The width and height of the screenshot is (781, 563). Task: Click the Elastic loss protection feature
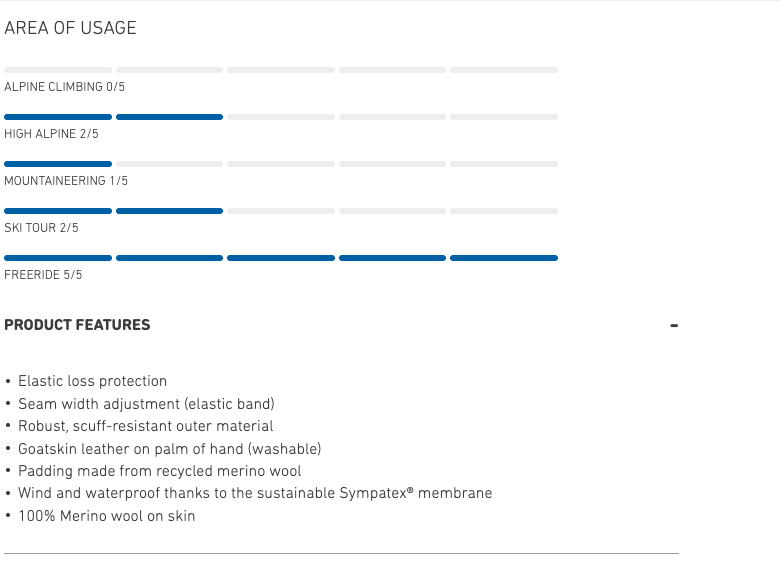click(x=92, y=381)
